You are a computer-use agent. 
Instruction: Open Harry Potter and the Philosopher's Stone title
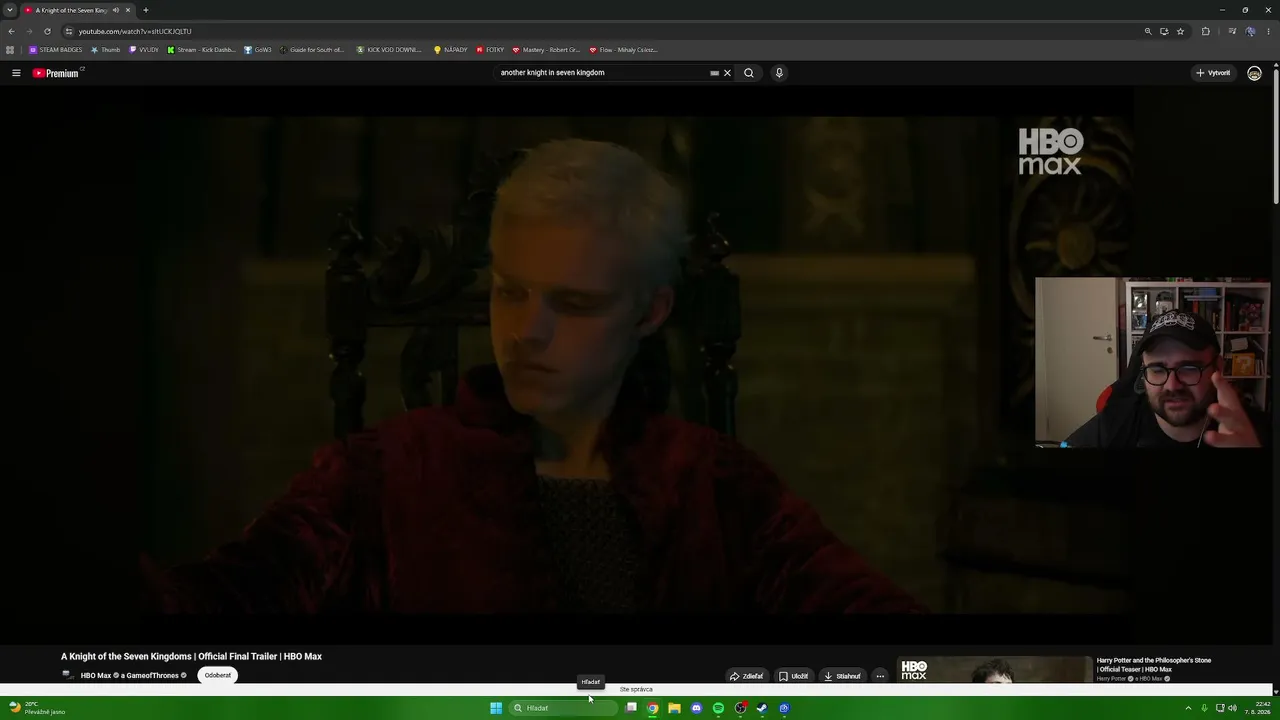(x=1154, y=665)
